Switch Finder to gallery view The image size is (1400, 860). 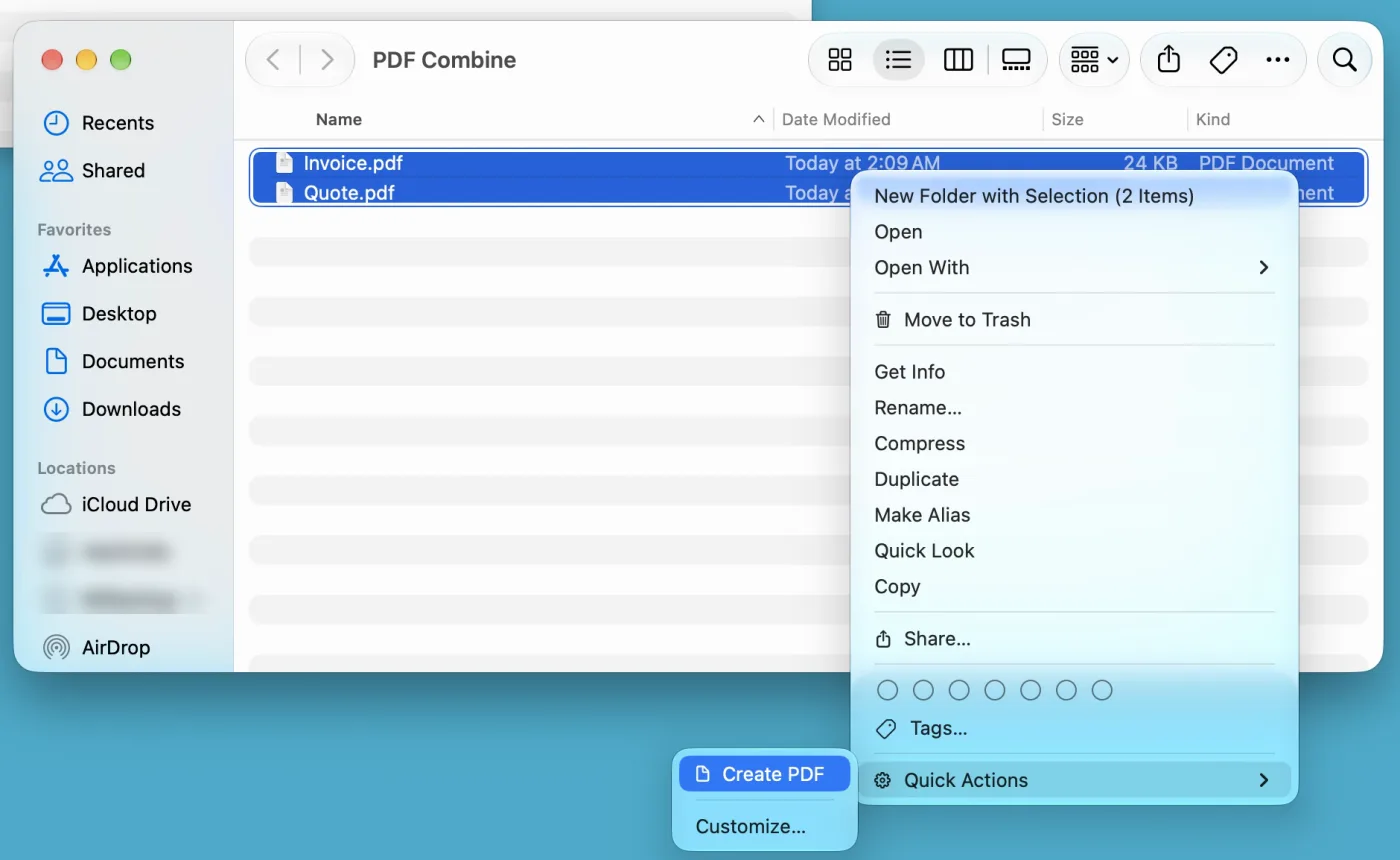coord(1016,60)
